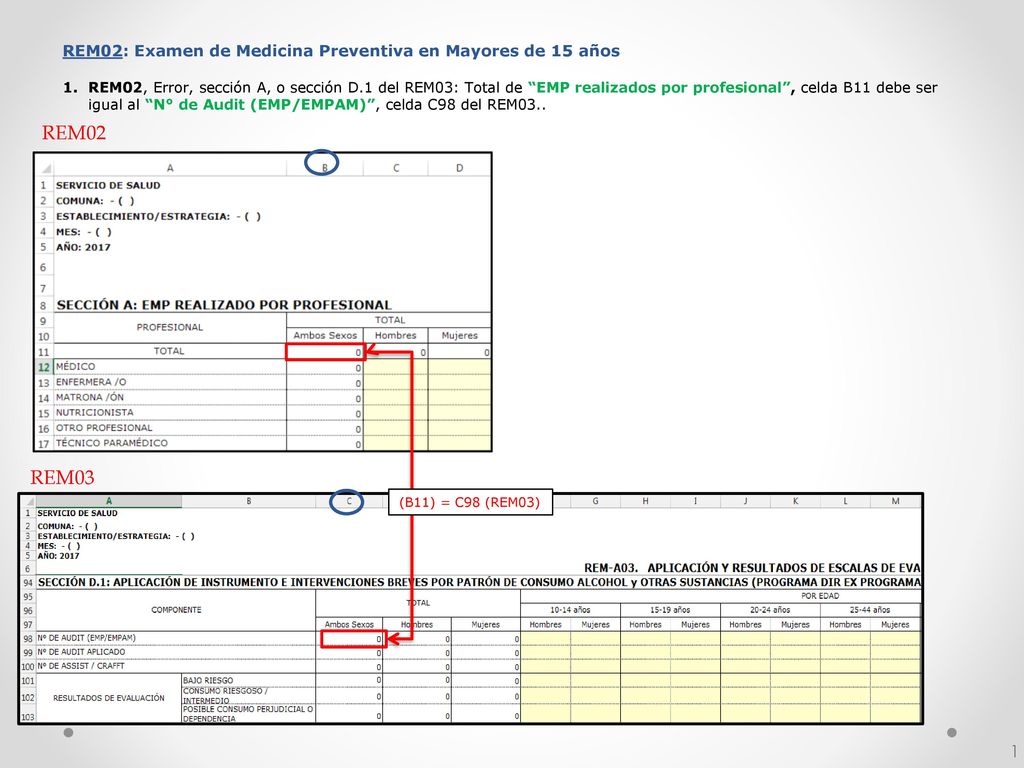This screenshot has width=1024, height=768.
Task: Click the COMUNA cell in REM02 sheet
Action: (95, 201)
